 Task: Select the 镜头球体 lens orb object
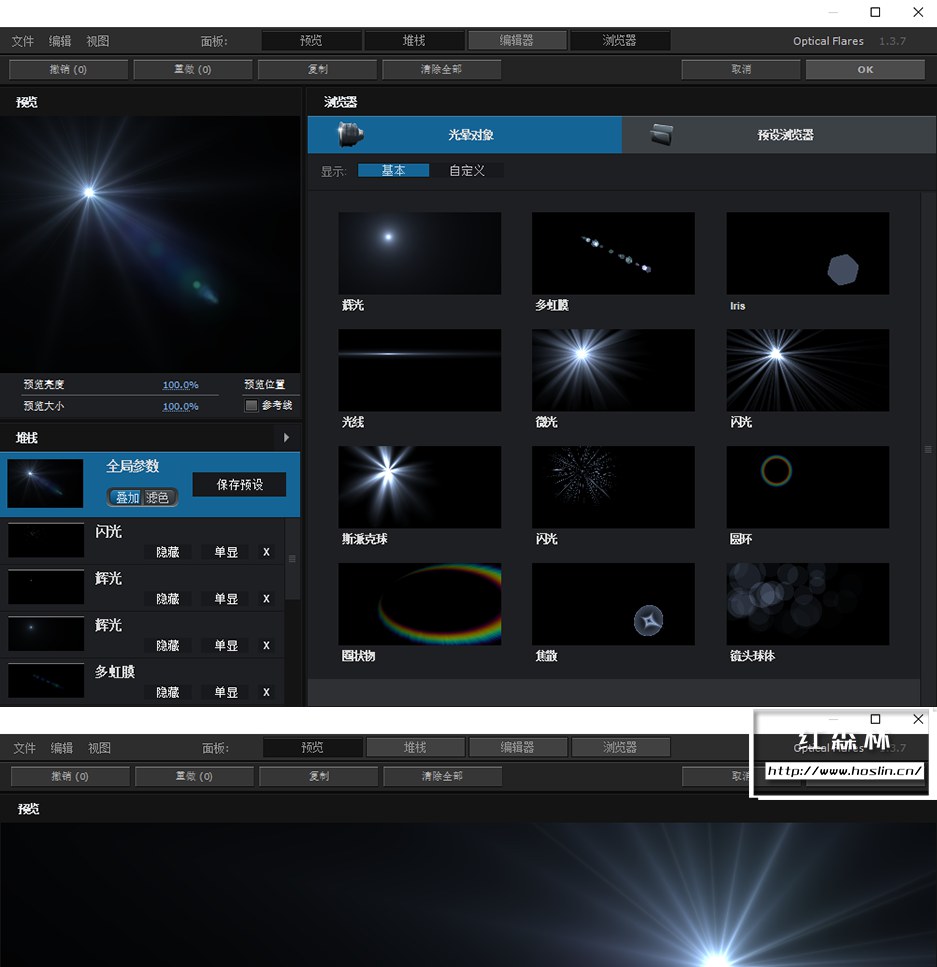[x=806, y=603]
